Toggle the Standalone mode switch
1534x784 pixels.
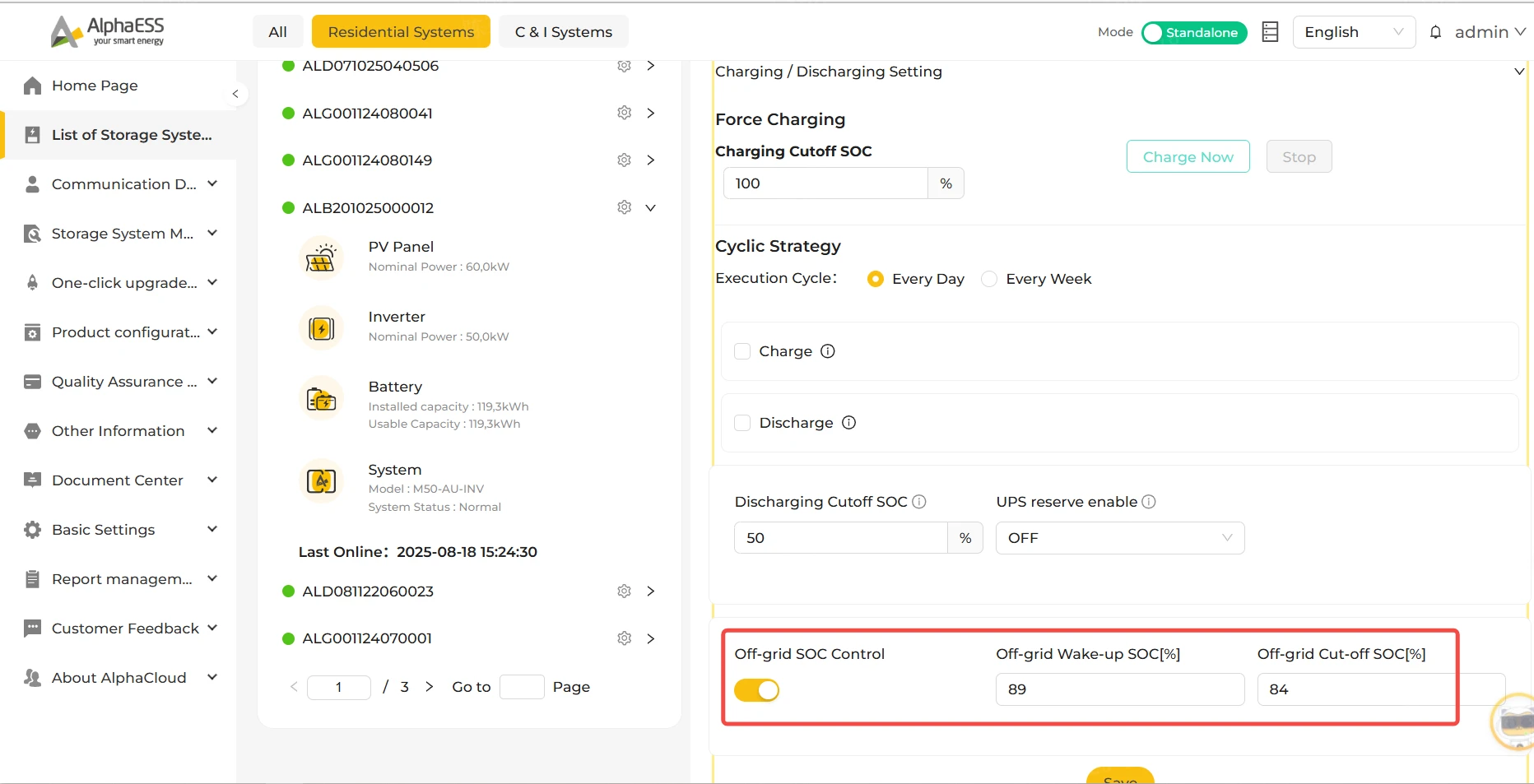[1194, 32]
